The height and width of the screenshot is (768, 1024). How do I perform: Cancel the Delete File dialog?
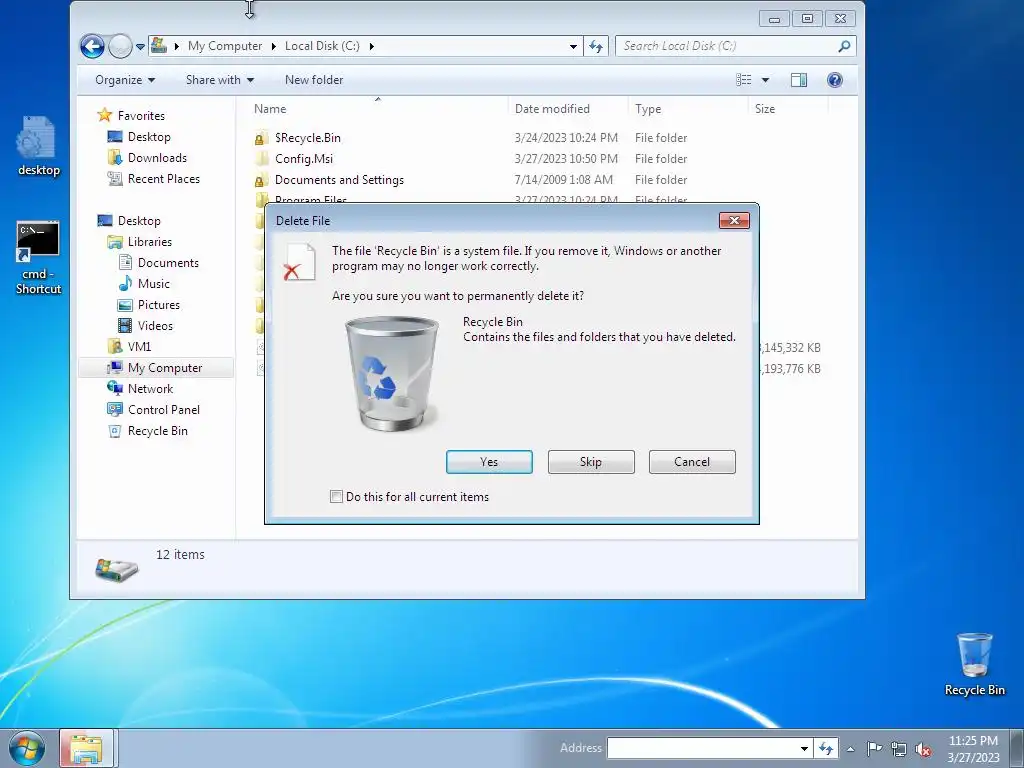692,462
